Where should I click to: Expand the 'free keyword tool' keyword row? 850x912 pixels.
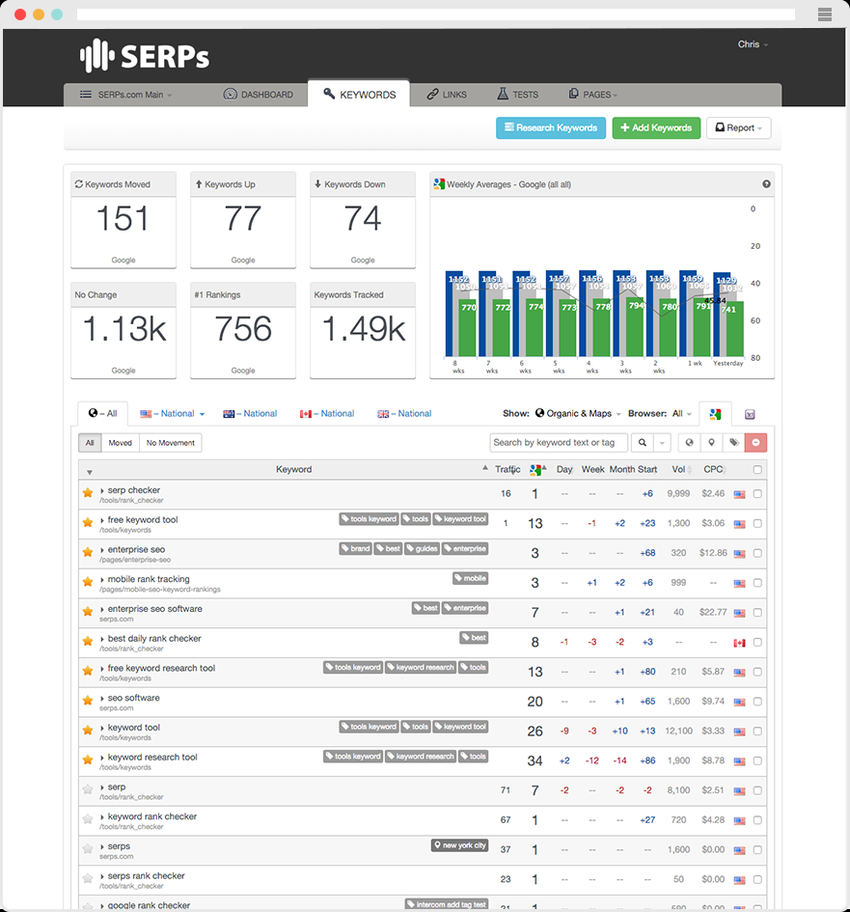(x=103, y=520)
